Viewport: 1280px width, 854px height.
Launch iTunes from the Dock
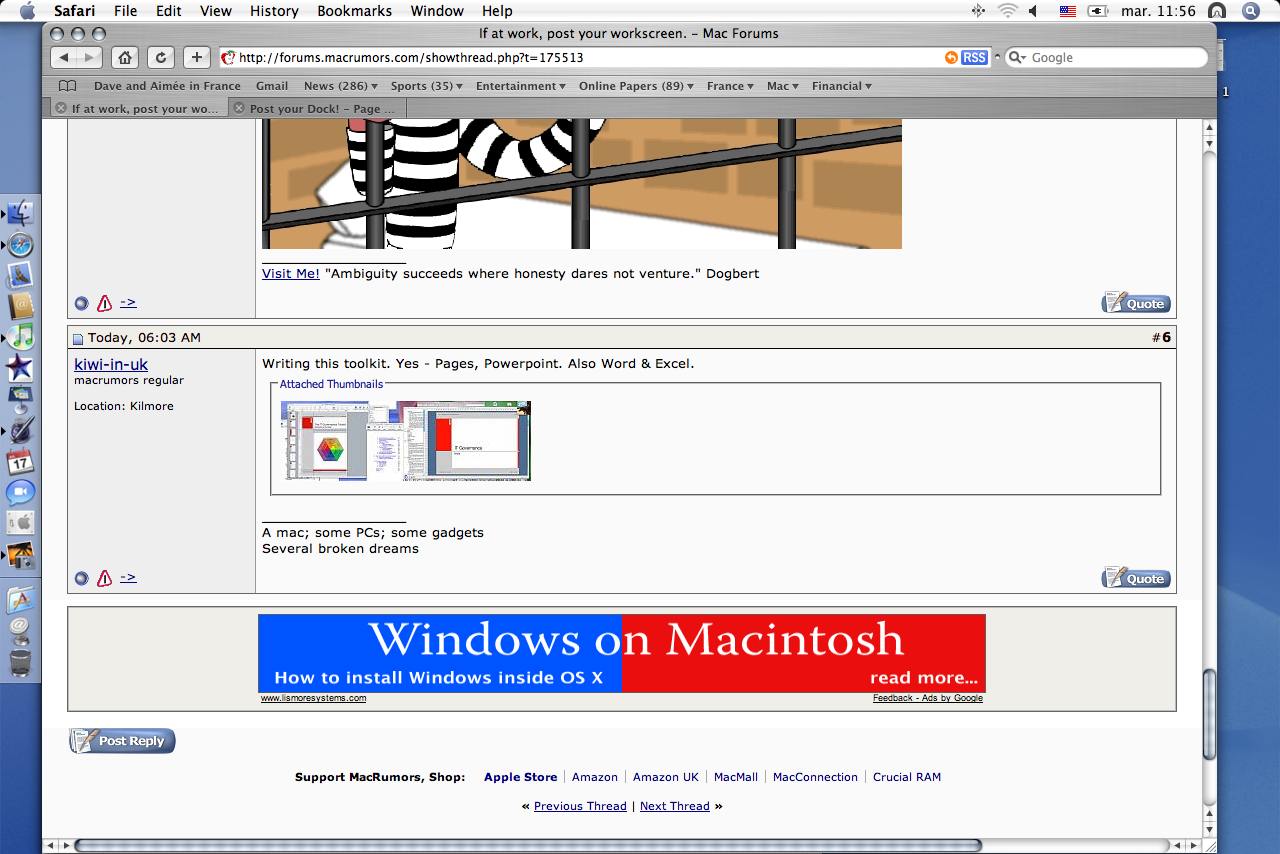tap(21, 337)
